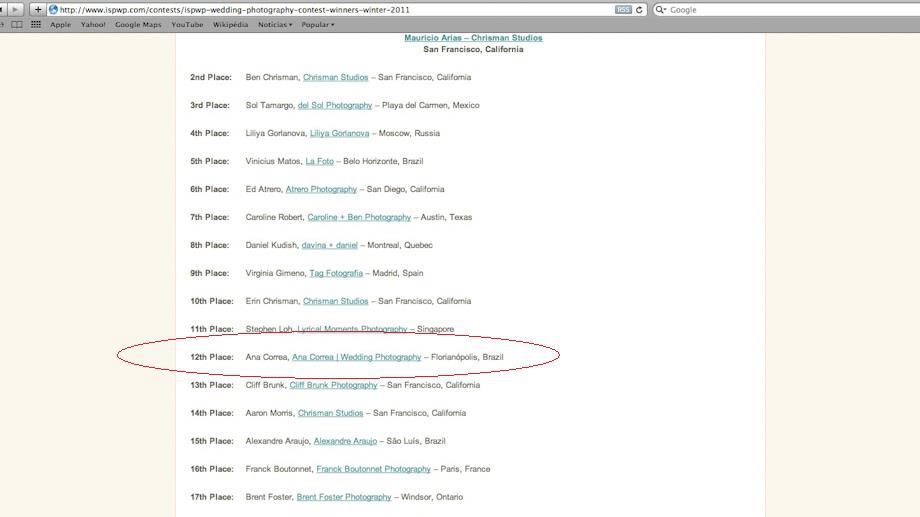Open the Google Maps bookmark
Image resolution: width=920 pixels, height=517 pixels.
pos(138,25)
